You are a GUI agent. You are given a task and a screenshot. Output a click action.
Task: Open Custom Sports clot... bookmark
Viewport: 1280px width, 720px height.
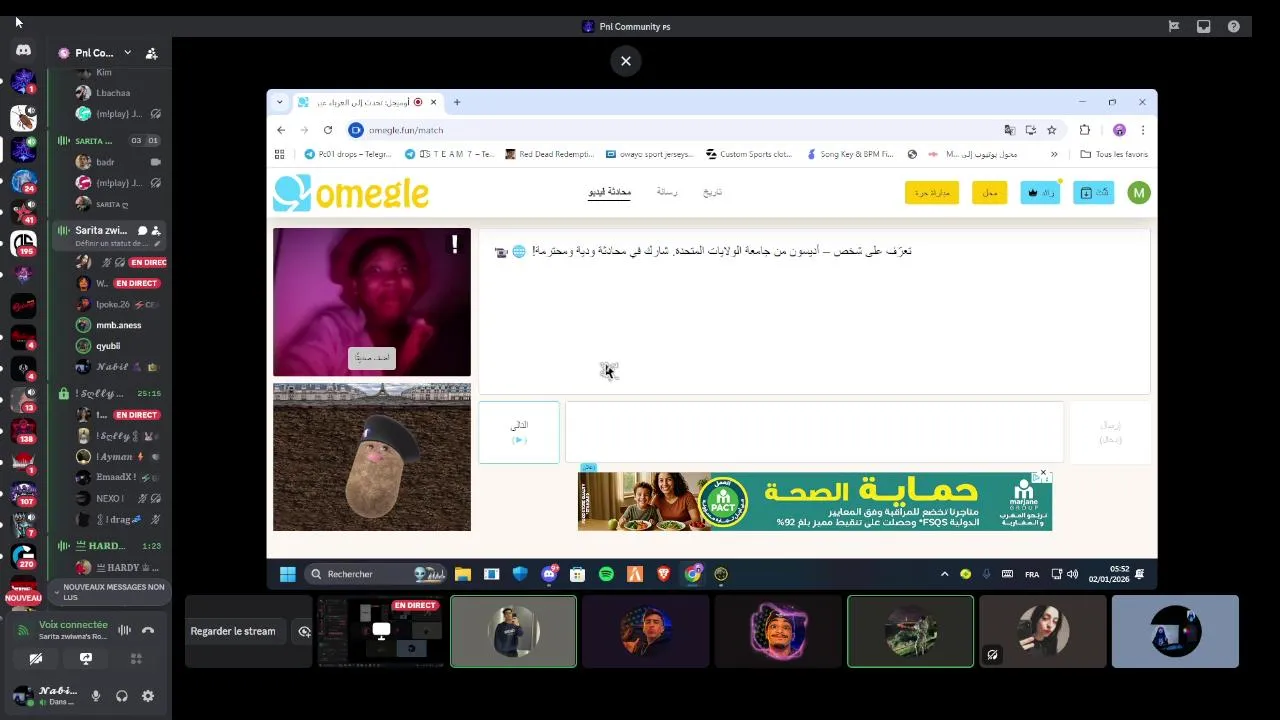749,154
